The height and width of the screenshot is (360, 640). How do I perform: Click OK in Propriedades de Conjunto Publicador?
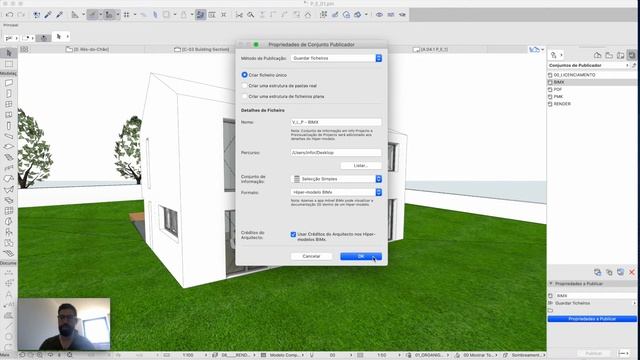361,256
